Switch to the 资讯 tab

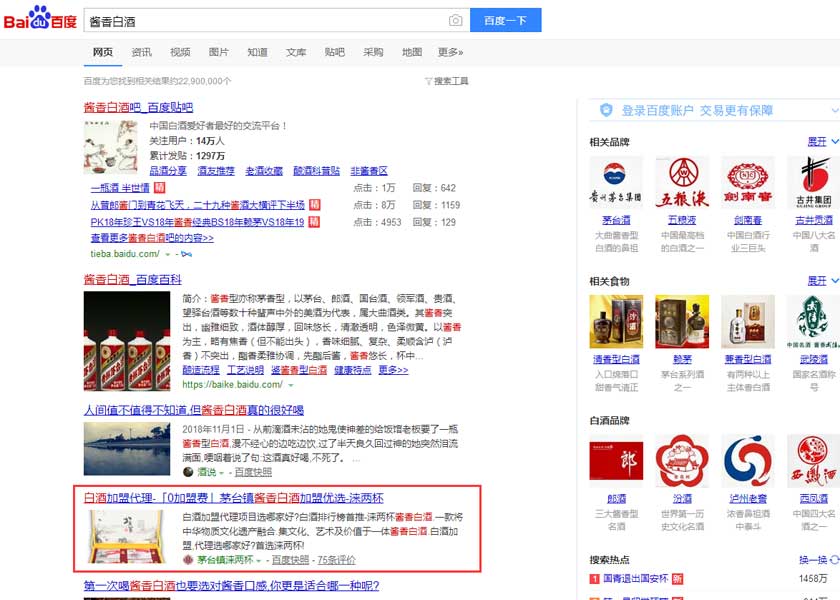pos(141,52)
